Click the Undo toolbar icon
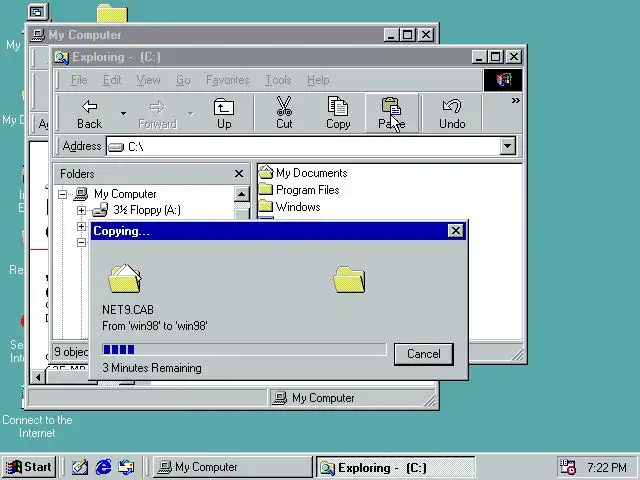The image size is (640, 480). (x=452, y=113)
